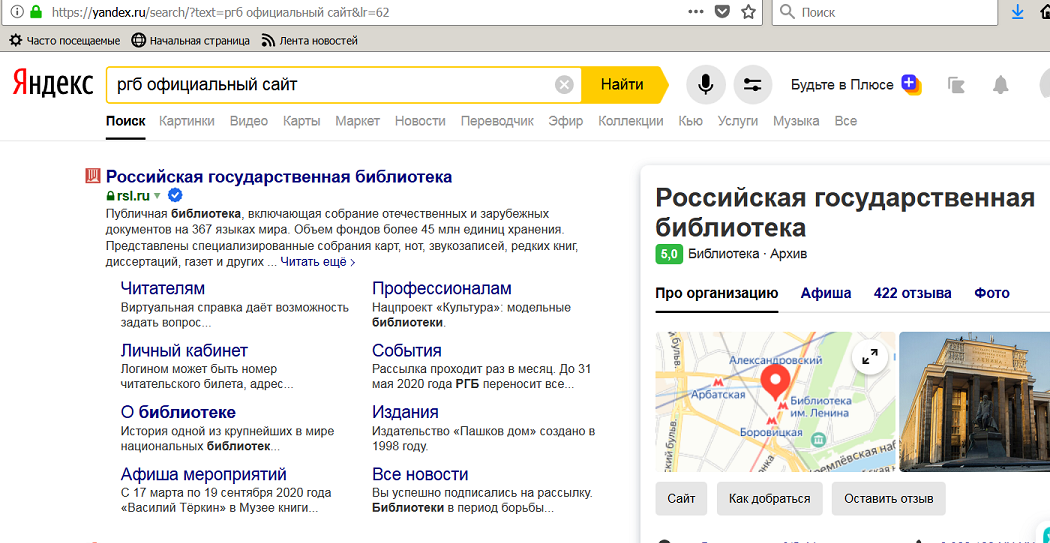Open the Все новости sitelink
Screen dimensions: 1050x543
tap(420, 474)
